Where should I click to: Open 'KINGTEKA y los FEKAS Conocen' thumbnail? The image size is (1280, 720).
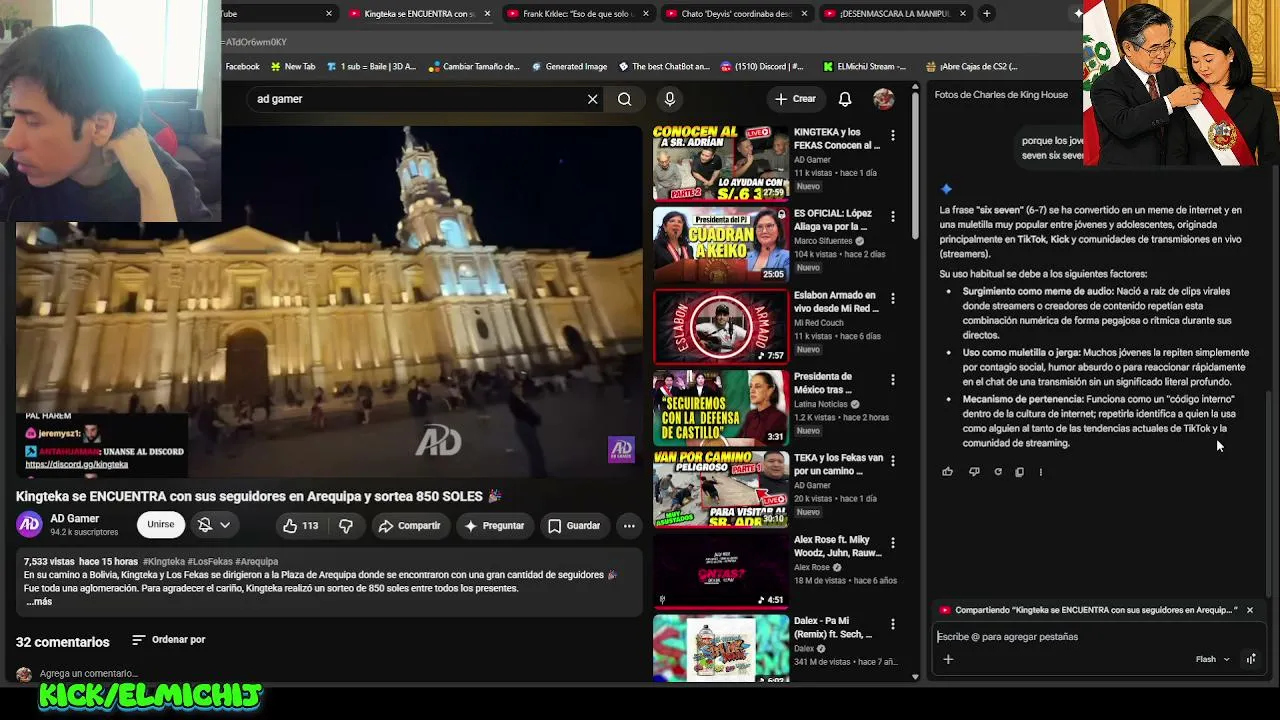721,163
